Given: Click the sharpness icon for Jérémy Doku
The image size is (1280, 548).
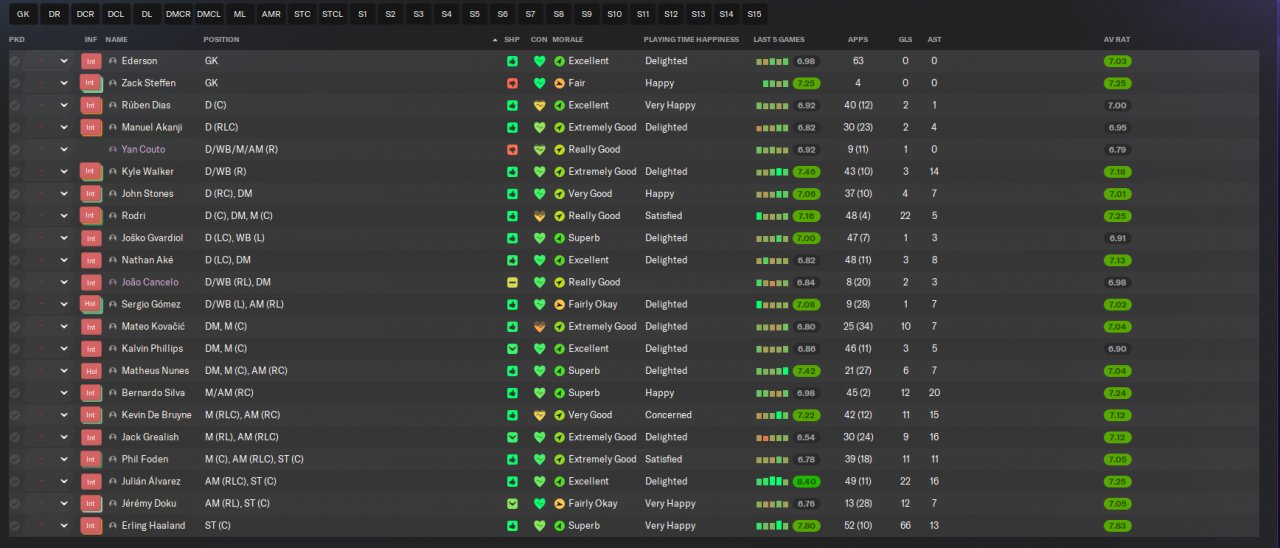Looking at the screenshot, I should click(x=512, y=503).
